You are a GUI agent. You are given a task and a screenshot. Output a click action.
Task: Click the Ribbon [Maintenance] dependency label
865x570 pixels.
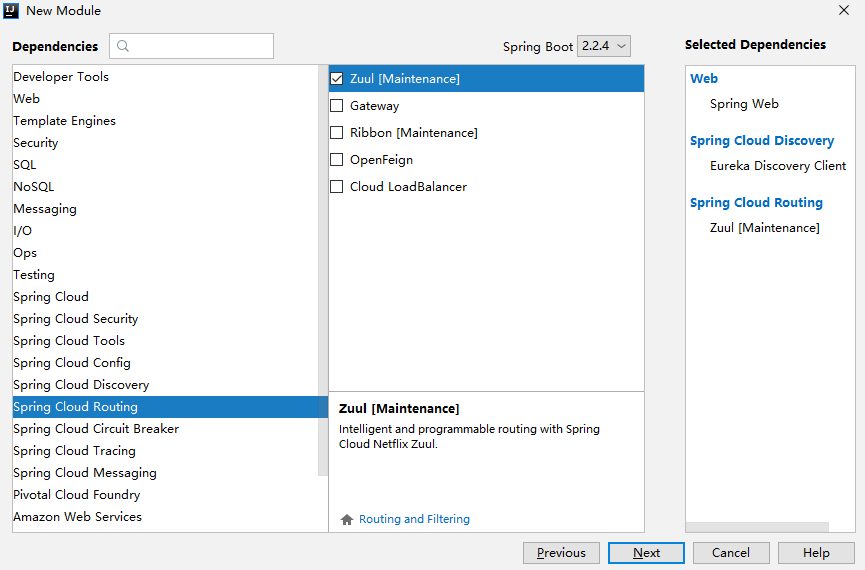[x=414, y=133]
